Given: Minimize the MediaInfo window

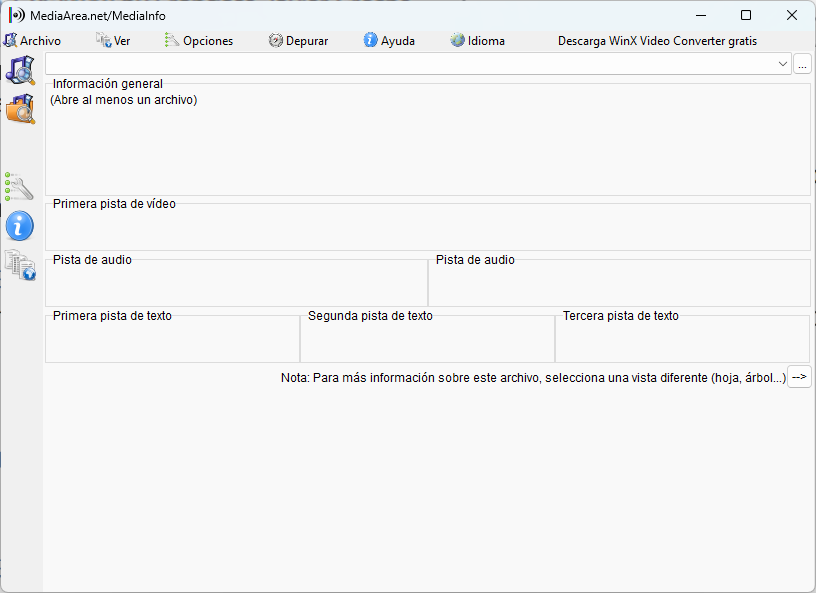Looking at the screenshot, I should tap(700, 15).
